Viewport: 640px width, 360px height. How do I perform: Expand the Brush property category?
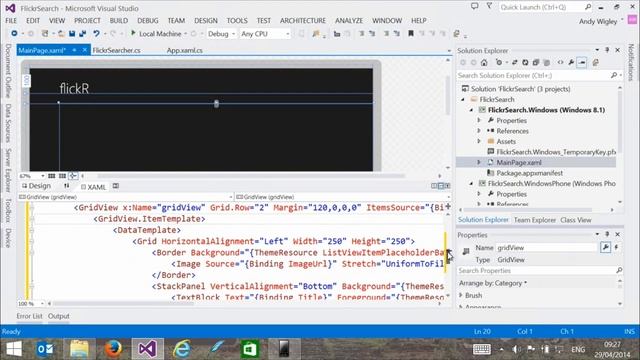pos(461,295)
